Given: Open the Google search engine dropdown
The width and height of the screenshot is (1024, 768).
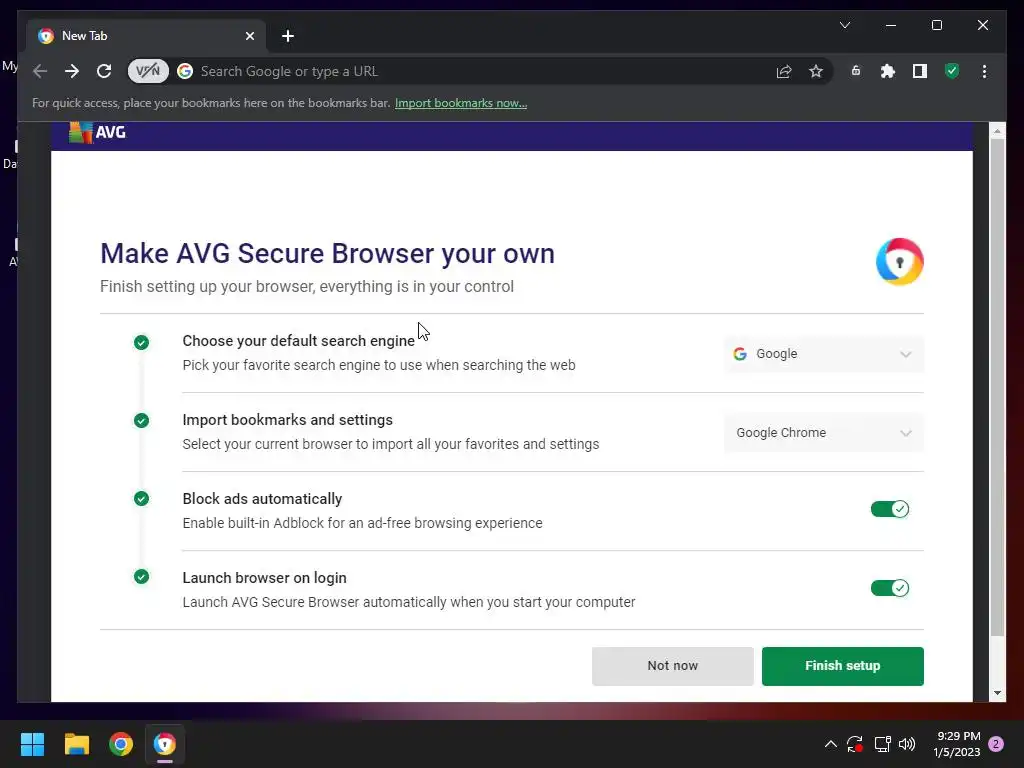Looking at the screenshot, I should tap(823, 354).
